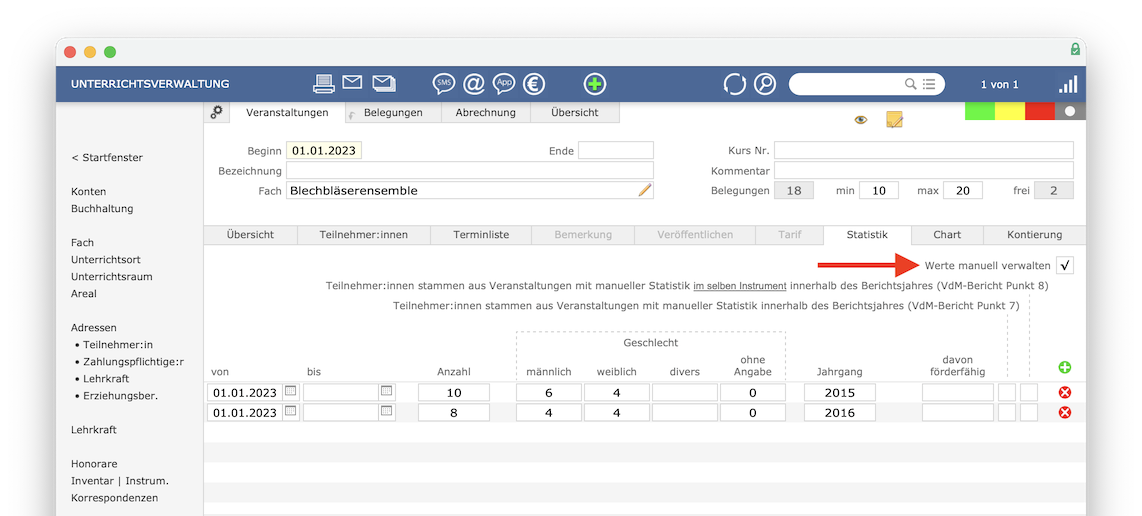1142x516 pixels.
Task: Go back to < Startfenster
Action: [x=107, y=157]
